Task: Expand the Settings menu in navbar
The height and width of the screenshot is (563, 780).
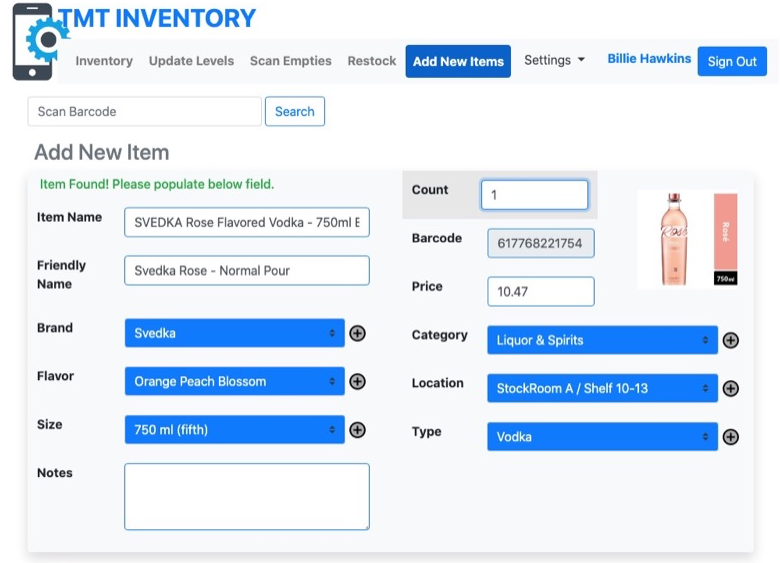Action: (554, 60)
